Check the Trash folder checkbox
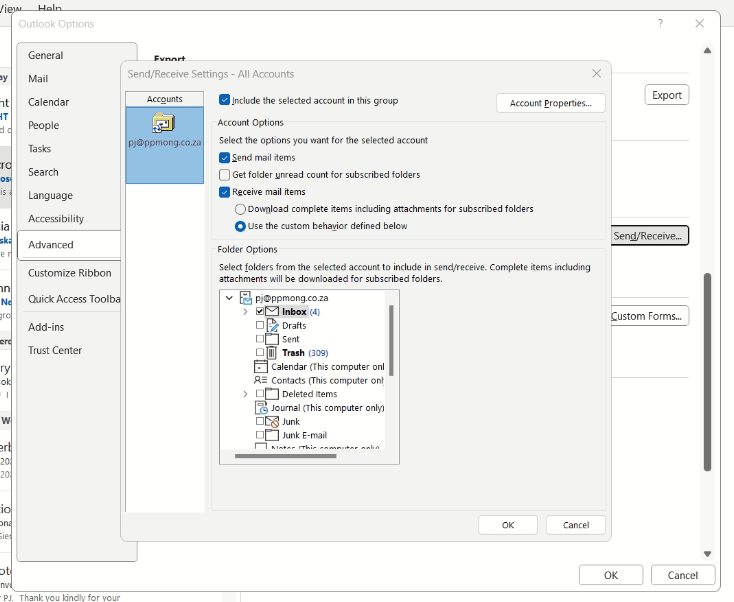This screenshot has height=602, width=734. click(260, 352)
